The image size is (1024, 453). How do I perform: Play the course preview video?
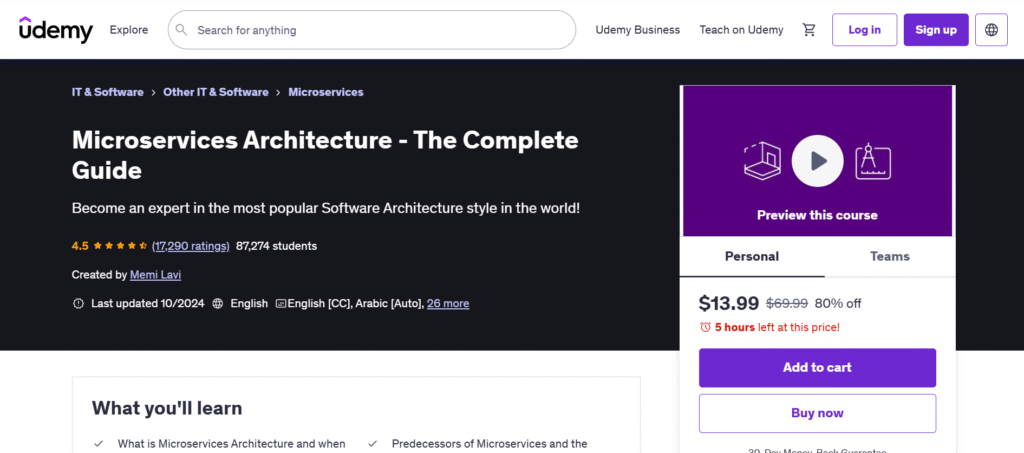817,161
